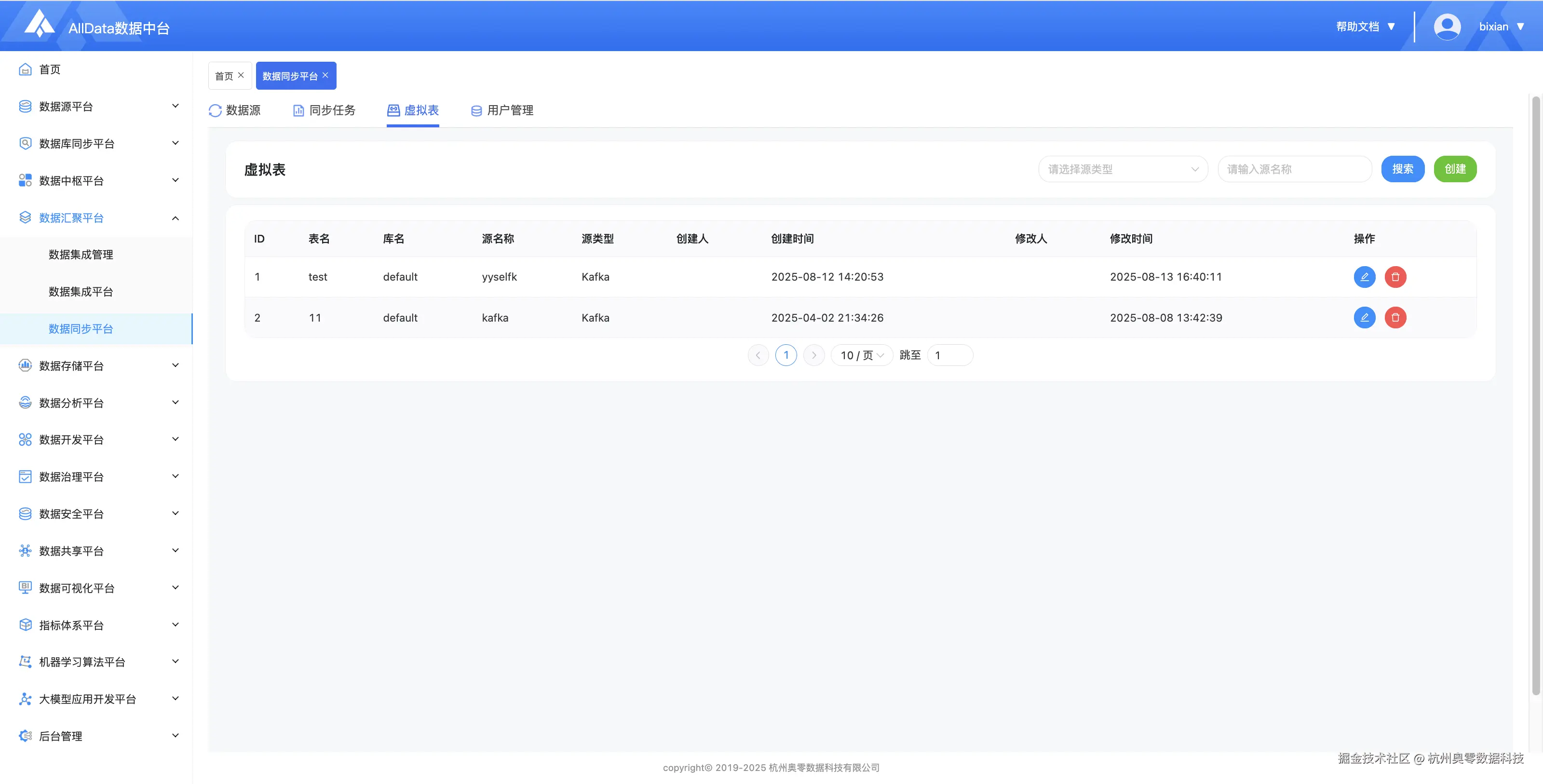Click the blue 搜索 button

1402,170
